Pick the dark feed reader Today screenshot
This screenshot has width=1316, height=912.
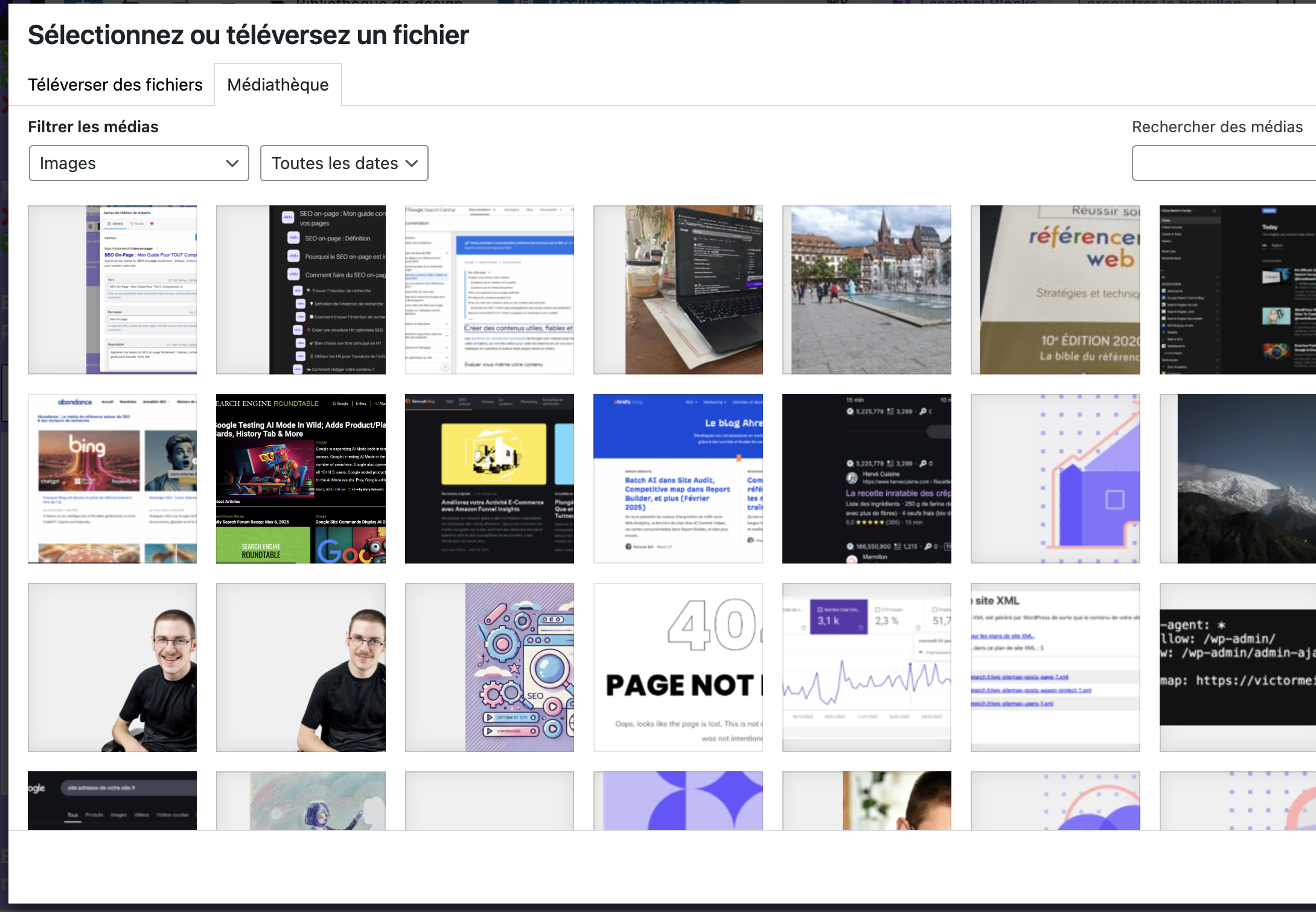pyautogui.click(x=1238, y=290)
